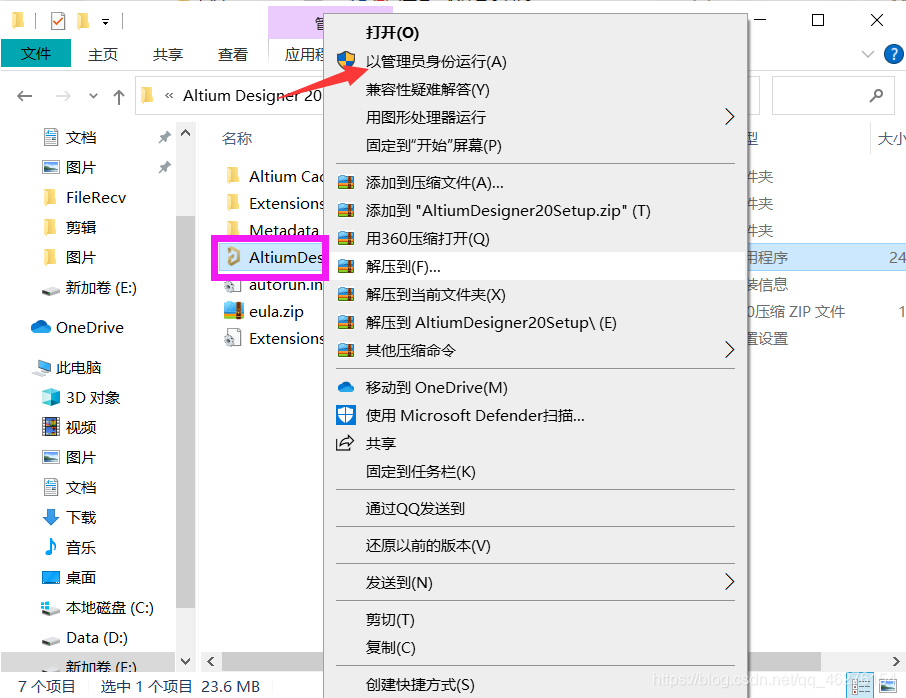Click the 共享 share icon in menu
Screen dimensions: 906x698
pos(345,443)
